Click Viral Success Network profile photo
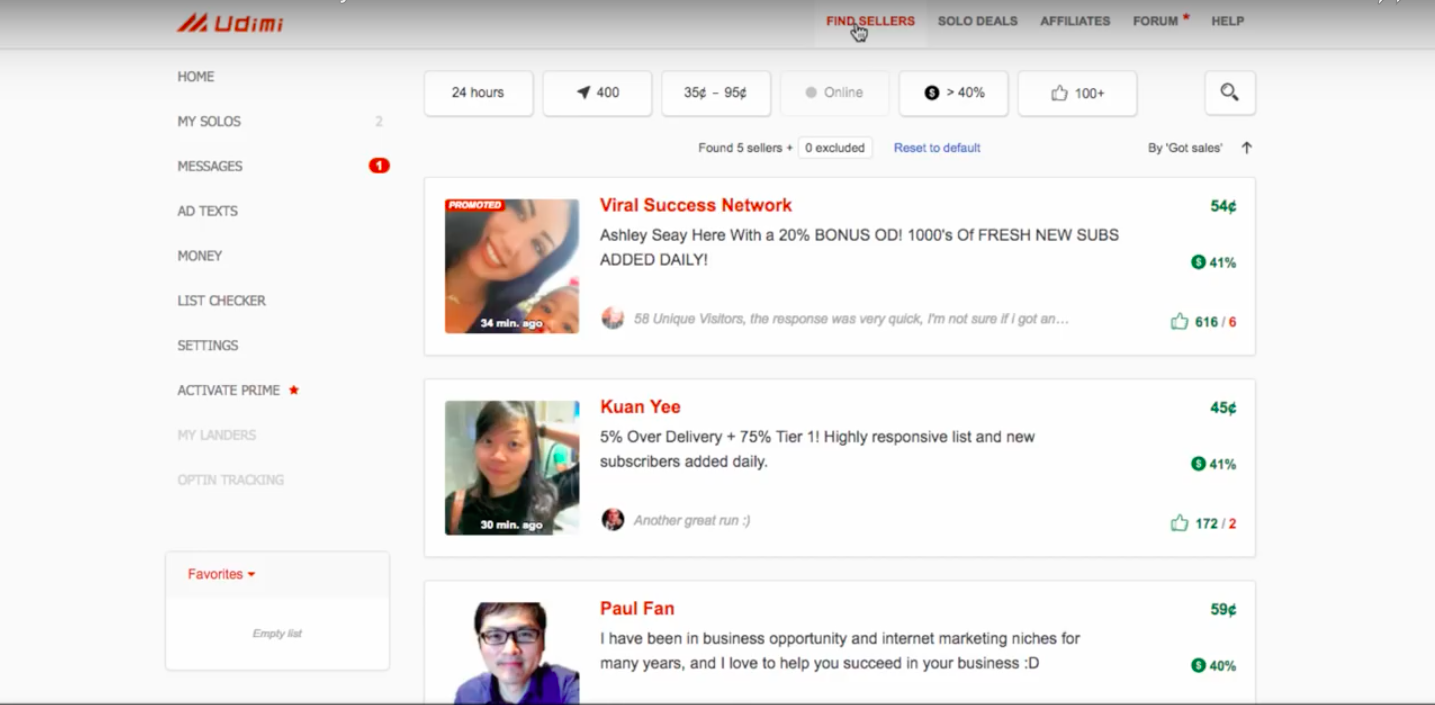Viewport: 1435px width, 705px height. [x=512, y=266]
